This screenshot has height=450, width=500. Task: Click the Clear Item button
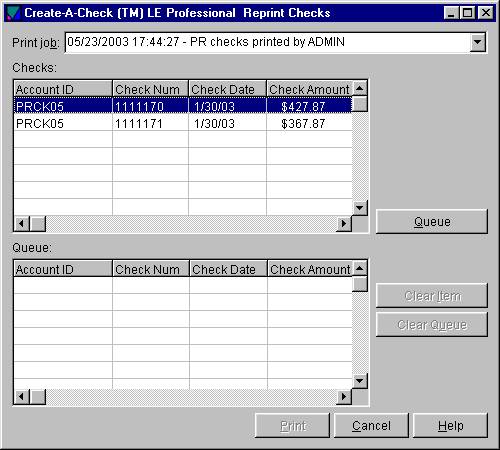click(x=432, y=296)
